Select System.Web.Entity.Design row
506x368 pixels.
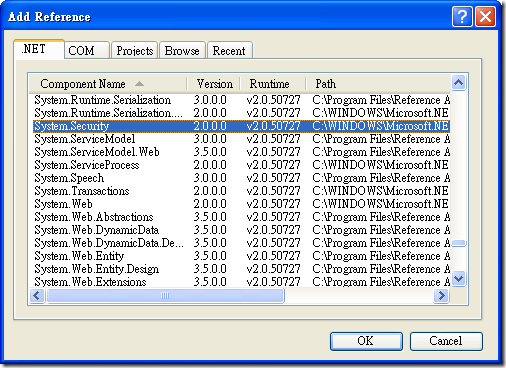[x=241, y=269]
